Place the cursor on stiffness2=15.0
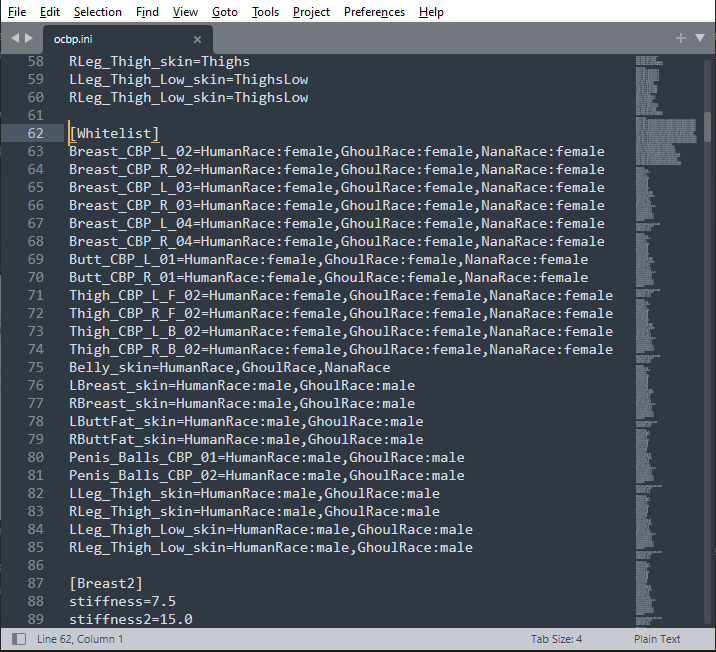This screenshot has height=652, width=716. click(x=131, y=620)
